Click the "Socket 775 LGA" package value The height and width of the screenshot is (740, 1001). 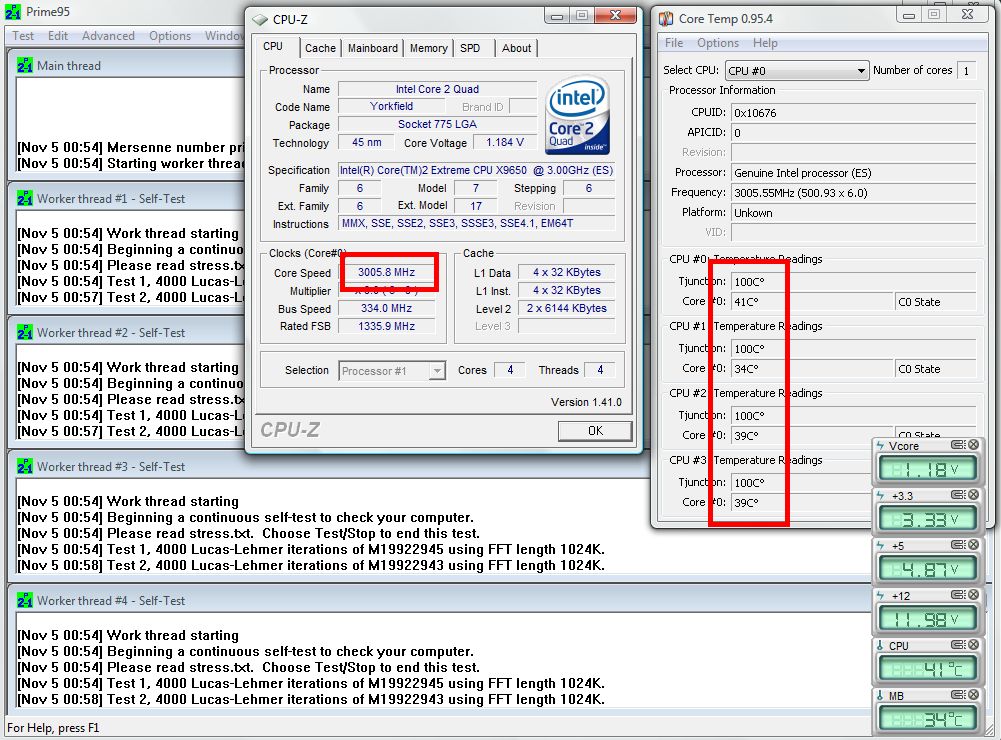coord(437,125)
